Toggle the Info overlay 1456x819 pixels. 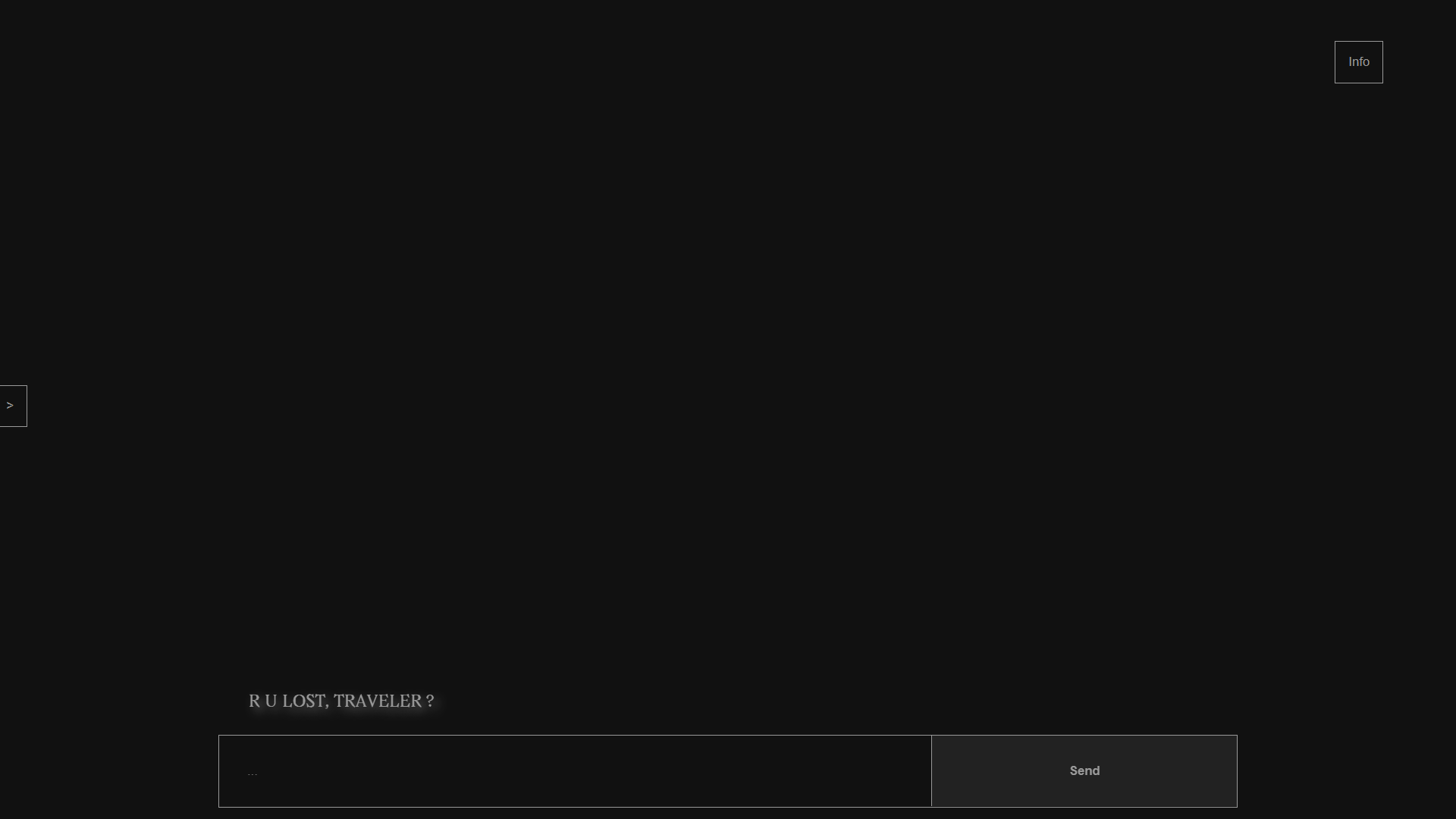pyautogui.click(x=1358, y=62)
